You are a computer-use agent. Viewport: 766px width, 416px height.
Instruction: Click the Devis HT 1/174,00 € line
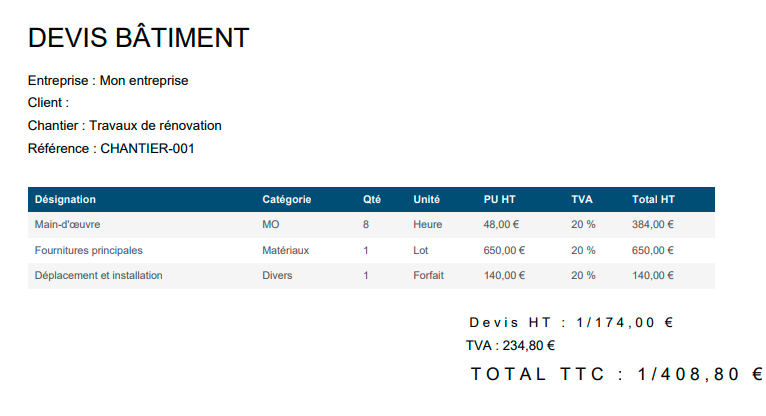point(571,323)
